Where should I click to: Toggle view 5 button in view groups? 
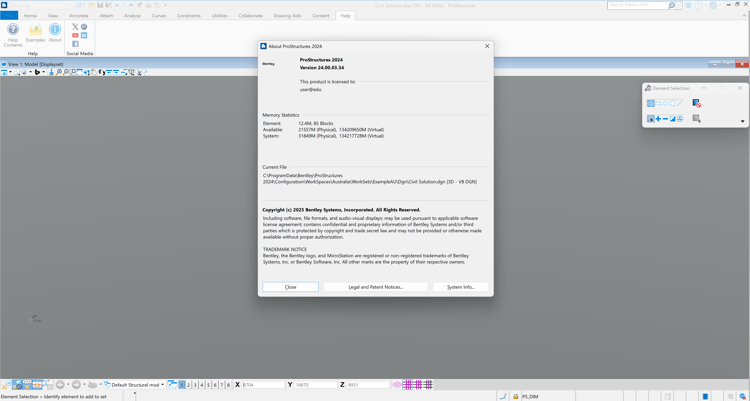click(x=208, y=385)
